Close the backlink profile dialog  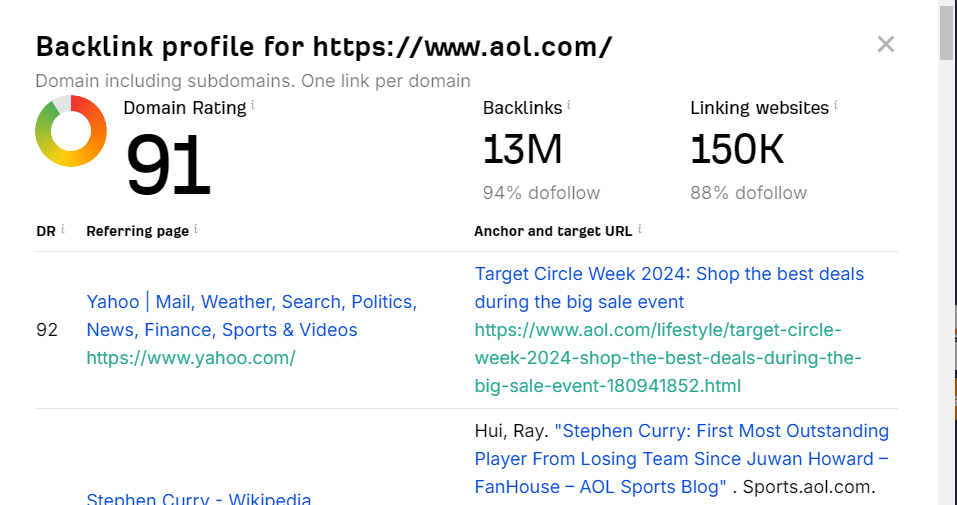(886, 44)
